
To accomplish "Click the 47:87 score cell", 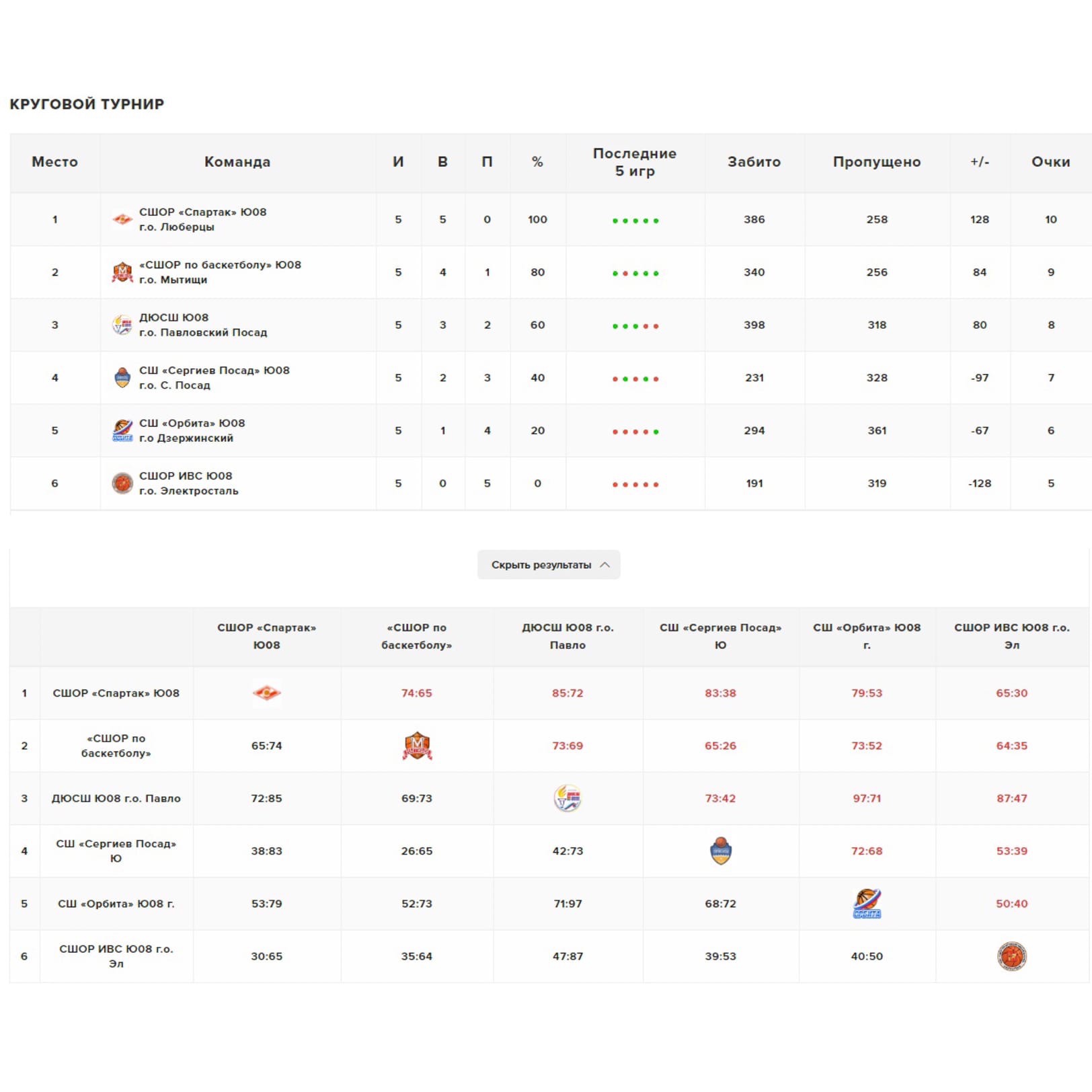I will coord(568,956).
